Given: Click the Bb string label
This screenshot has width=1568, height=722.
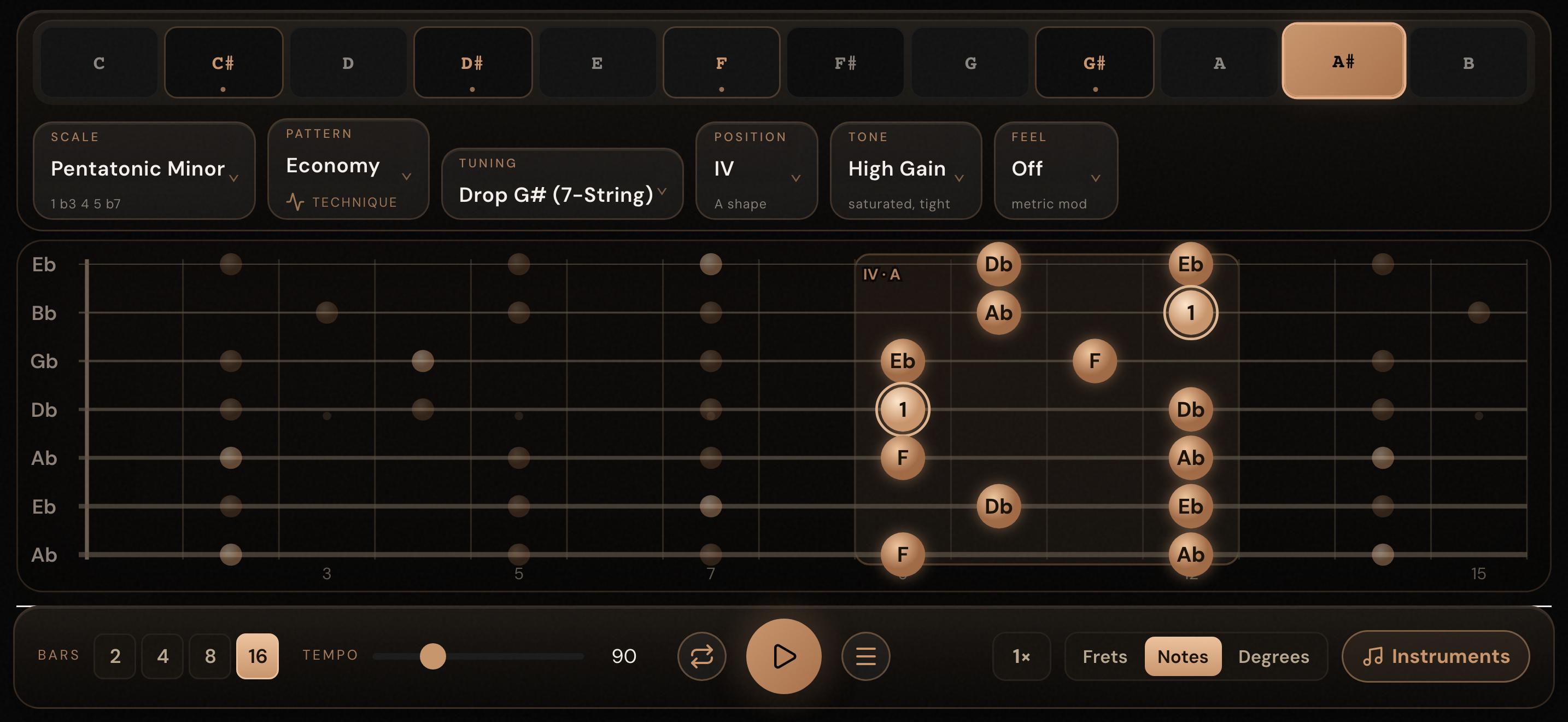Looking at the screenshot, I should 44,313.
